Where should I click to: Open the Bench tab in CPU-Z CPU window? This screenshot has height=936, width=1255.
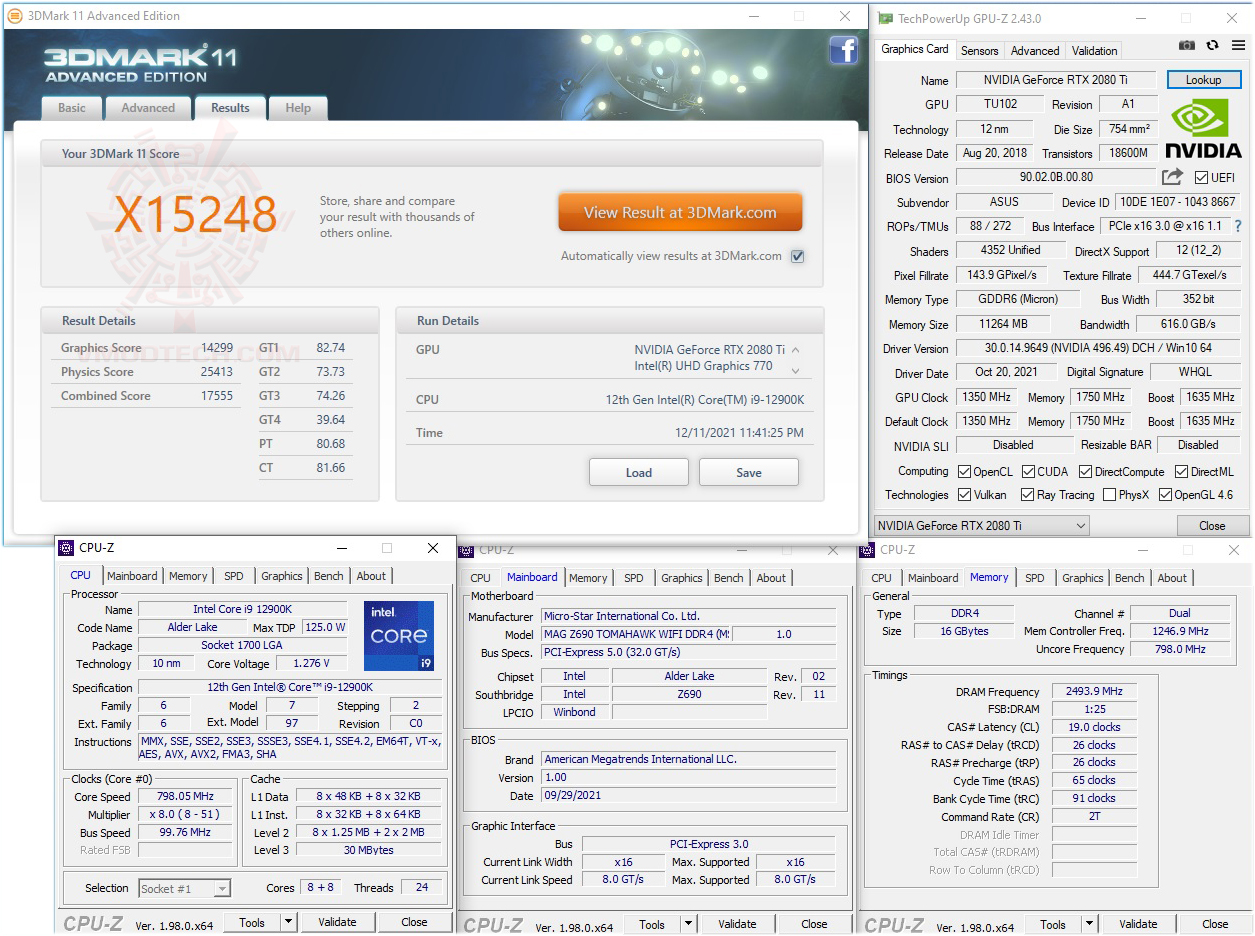pos(329,576)
